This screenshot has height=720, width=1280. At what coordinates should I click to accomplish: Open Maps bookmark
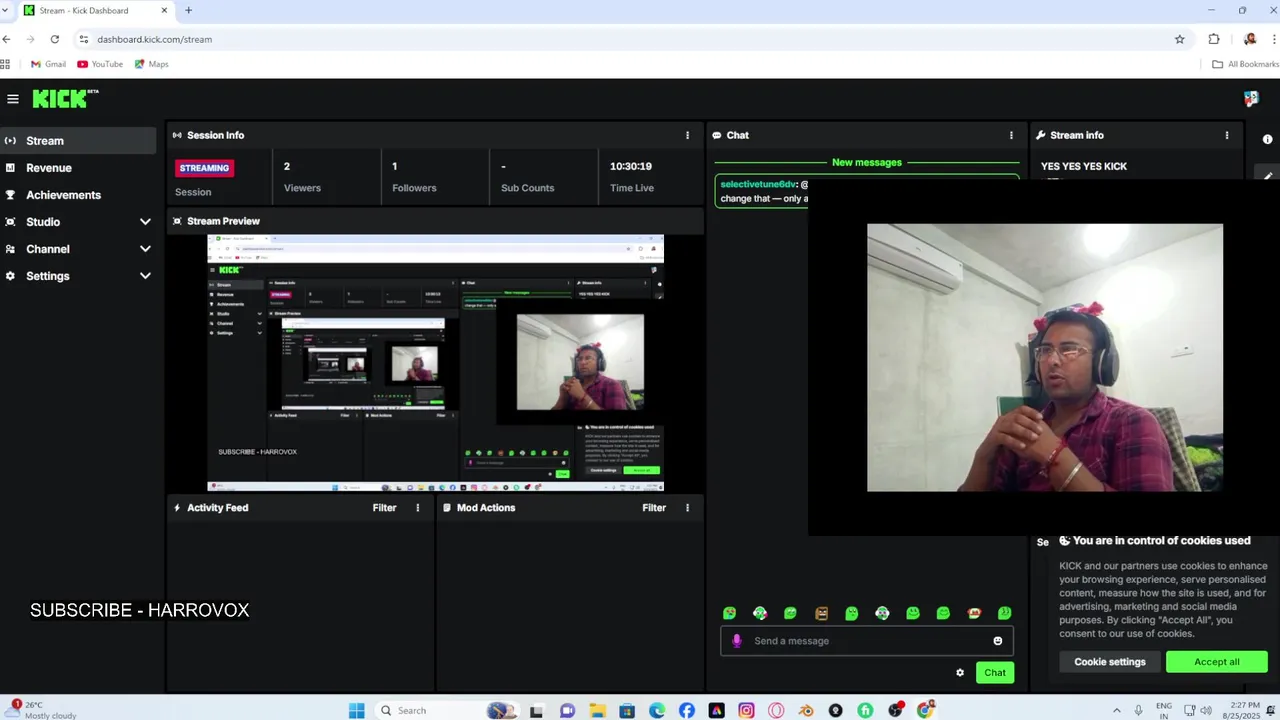pyautogui.click(x=151, y=64)
